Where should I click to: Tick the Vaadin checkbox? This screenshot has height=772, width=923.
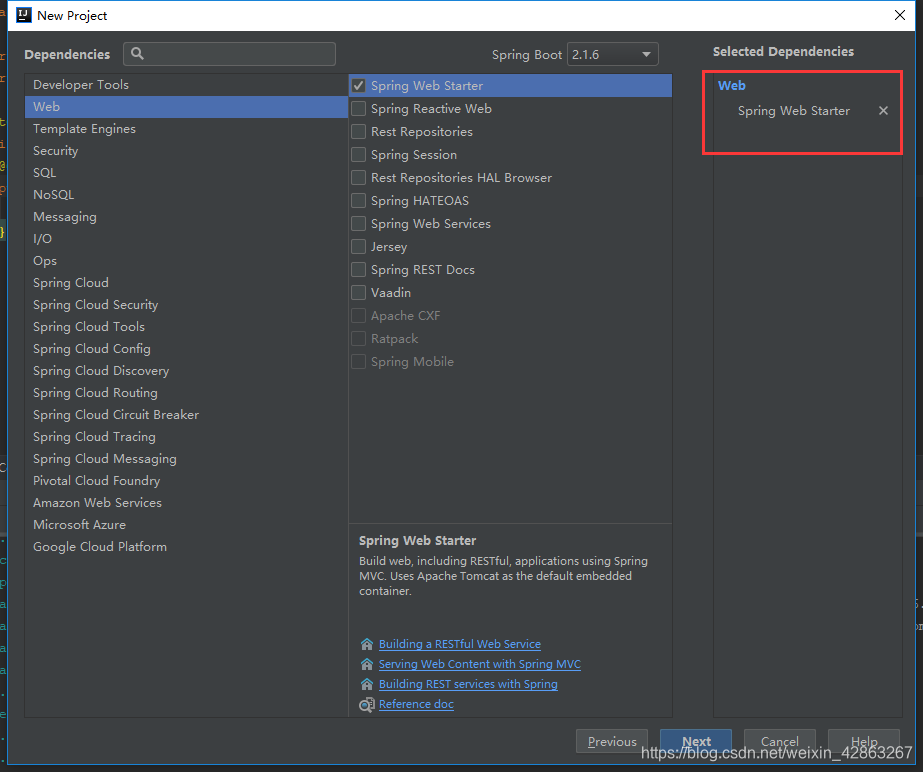tap(358, 293)
